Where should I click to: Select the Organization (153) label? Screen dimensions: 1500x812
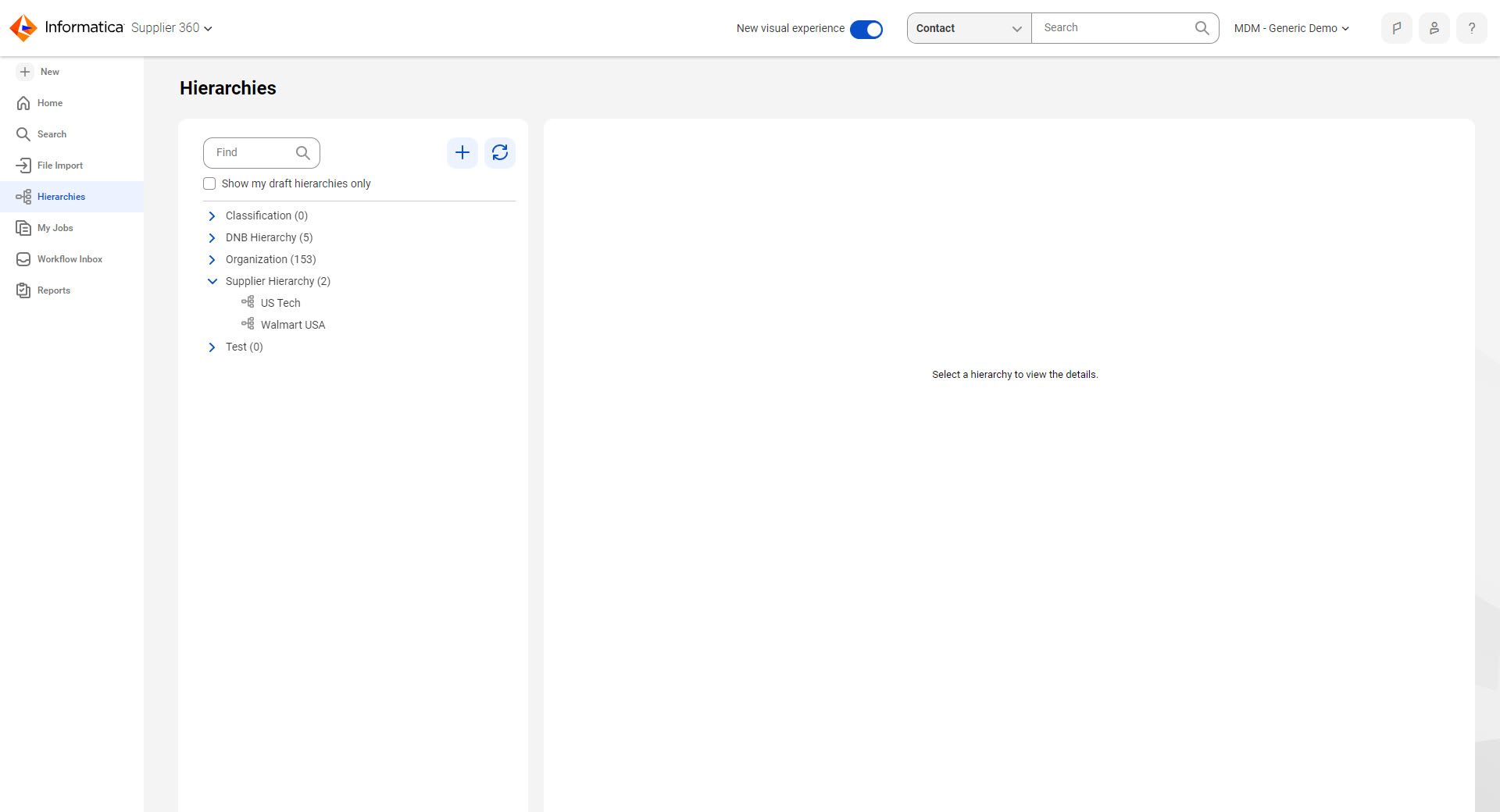[270, 259]
